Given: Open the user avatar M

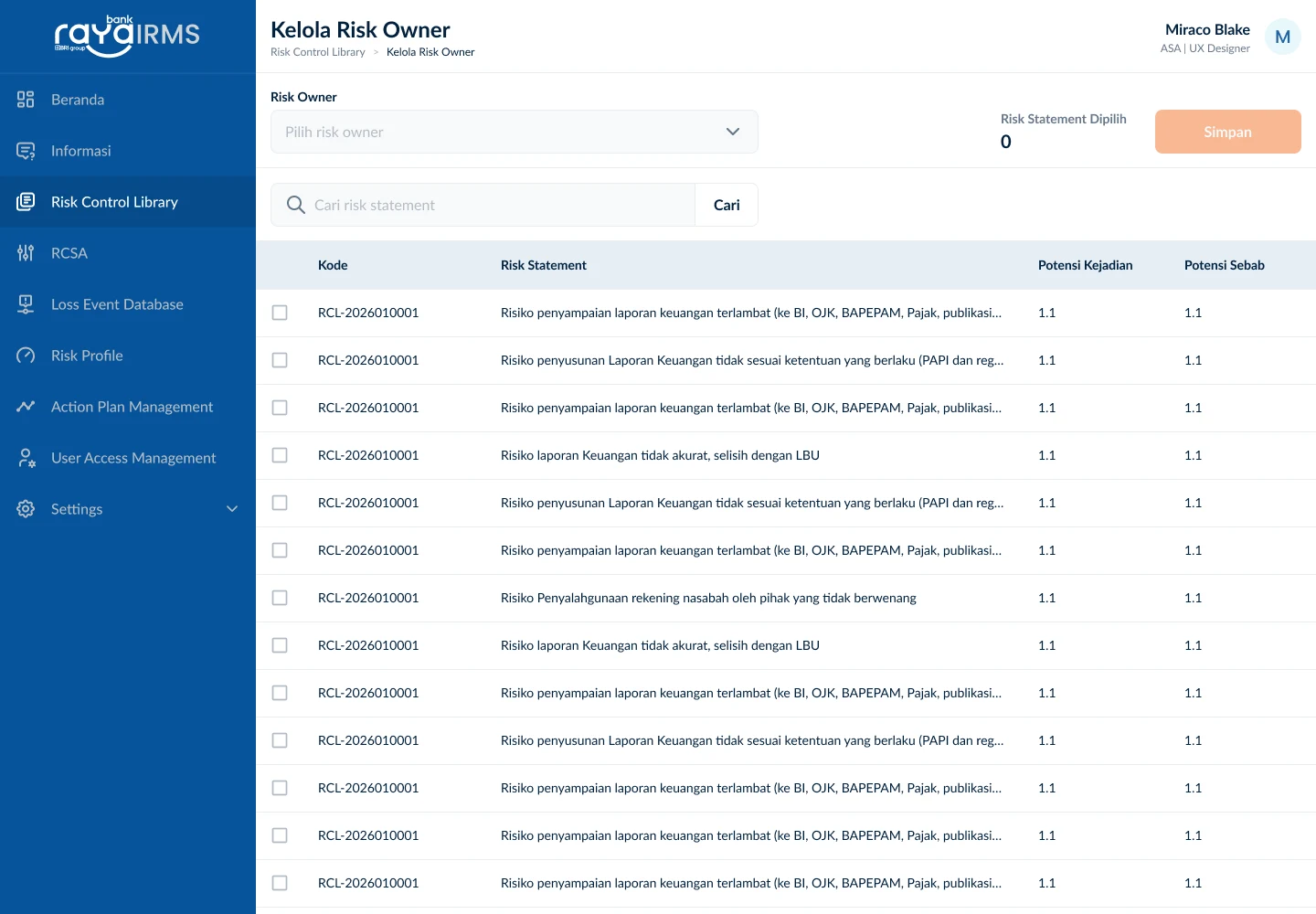Looking at the screenshot, I should [x=1282, y=37].
